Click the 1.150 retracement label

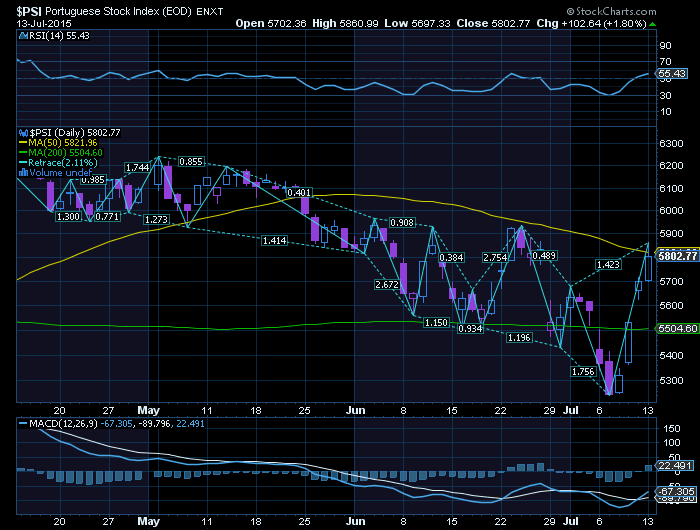pos(436,322)
